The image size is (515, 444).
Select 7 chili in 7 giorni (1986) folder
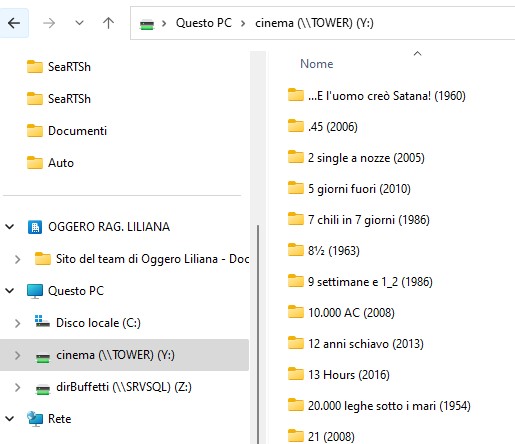[359, 220]
